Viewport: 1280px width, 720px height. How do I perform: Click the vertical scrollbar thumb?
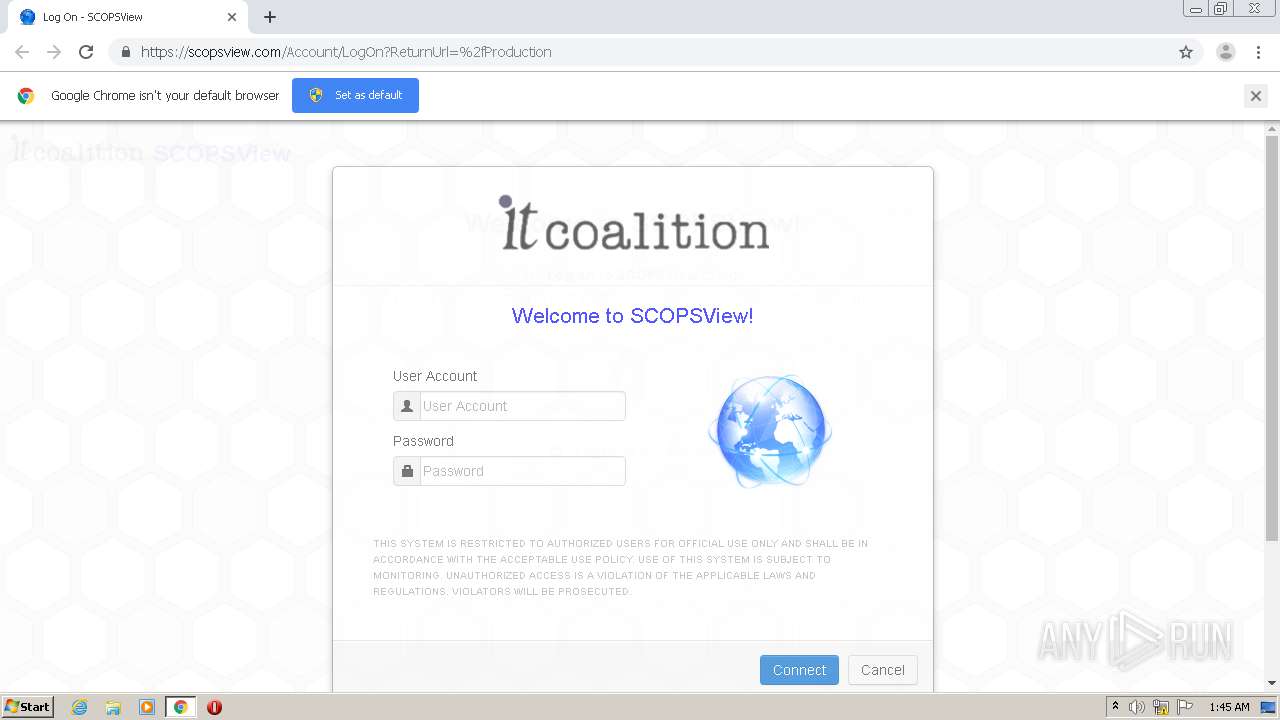(x=1272, y=340)
